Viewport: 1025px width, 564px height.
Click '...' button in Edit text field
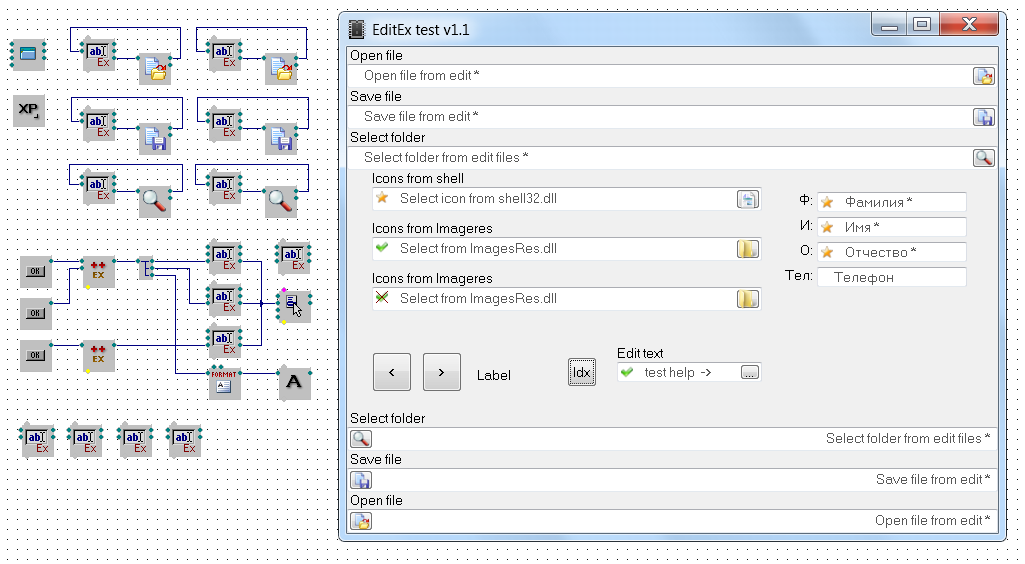click(750, 373)
